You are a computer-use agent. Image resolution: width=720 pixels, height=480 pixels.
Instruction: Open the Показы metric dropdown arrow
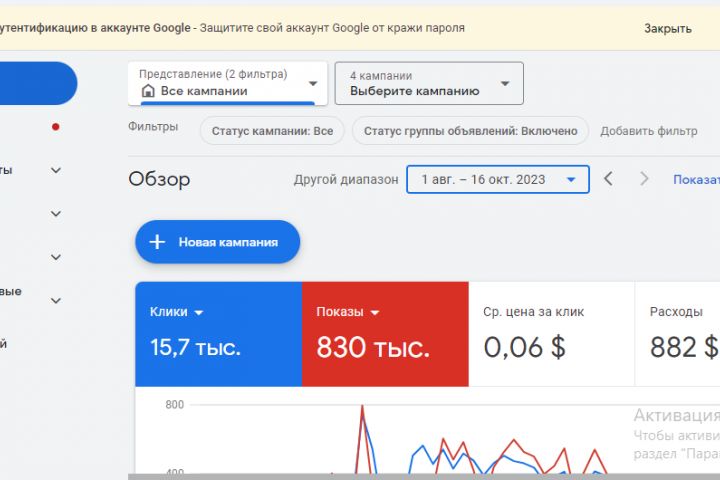[x=375, y=313]
